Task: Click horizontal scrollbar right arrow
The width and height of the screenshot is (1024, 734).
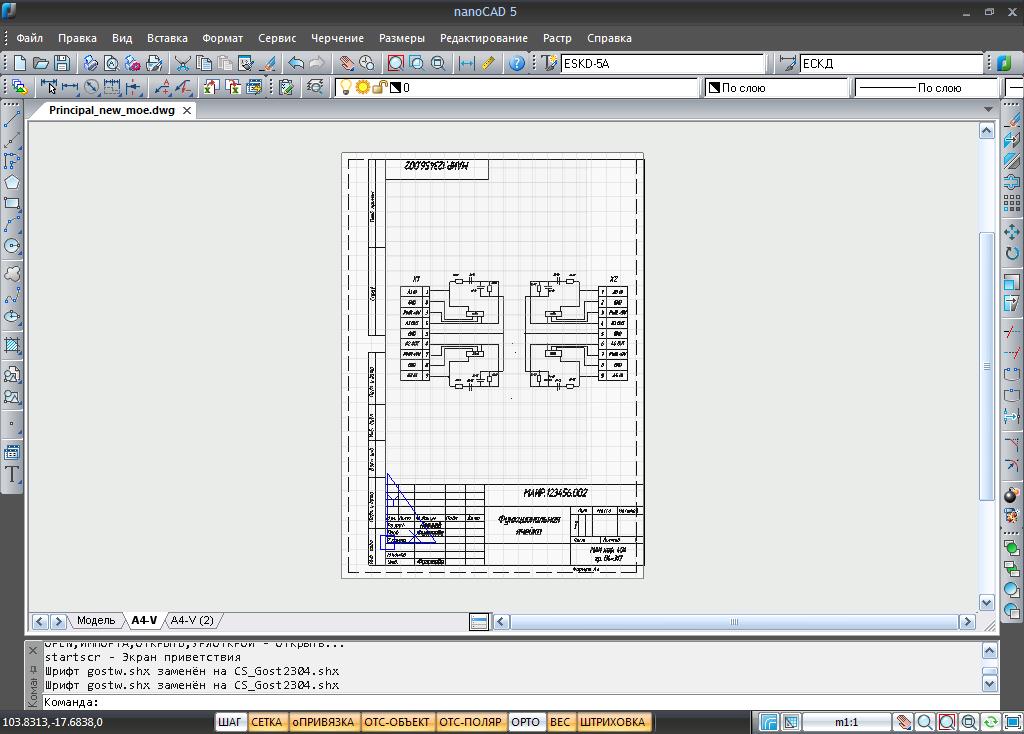Action: 967,622
